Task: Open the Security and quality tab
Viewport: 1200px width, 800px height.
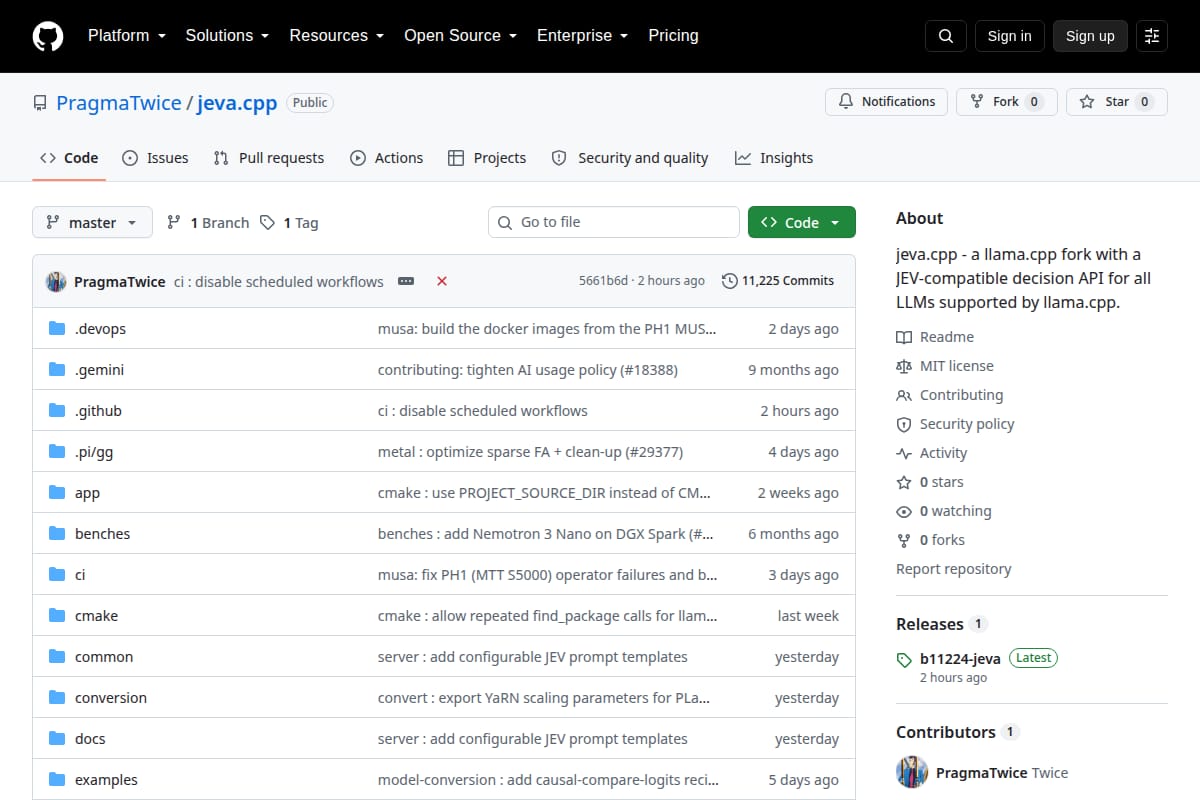Action: coord(630,158)
